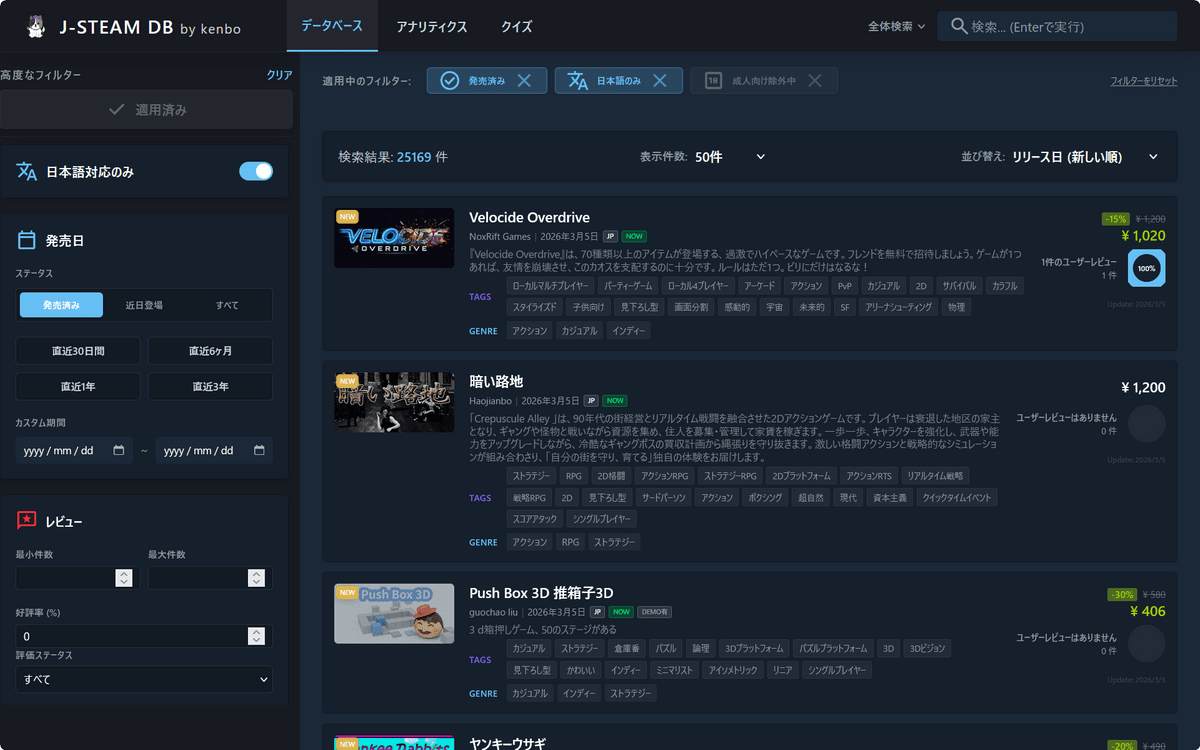1200x750 pixels.
Task: Click the 成人向け除外中 filter X icon
Action: [x=815, y=81]
